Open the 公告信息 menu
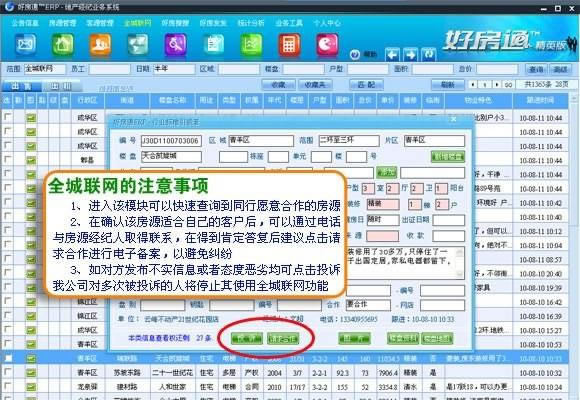The width and height of the screenshot is (580, 400). (25, 23)
